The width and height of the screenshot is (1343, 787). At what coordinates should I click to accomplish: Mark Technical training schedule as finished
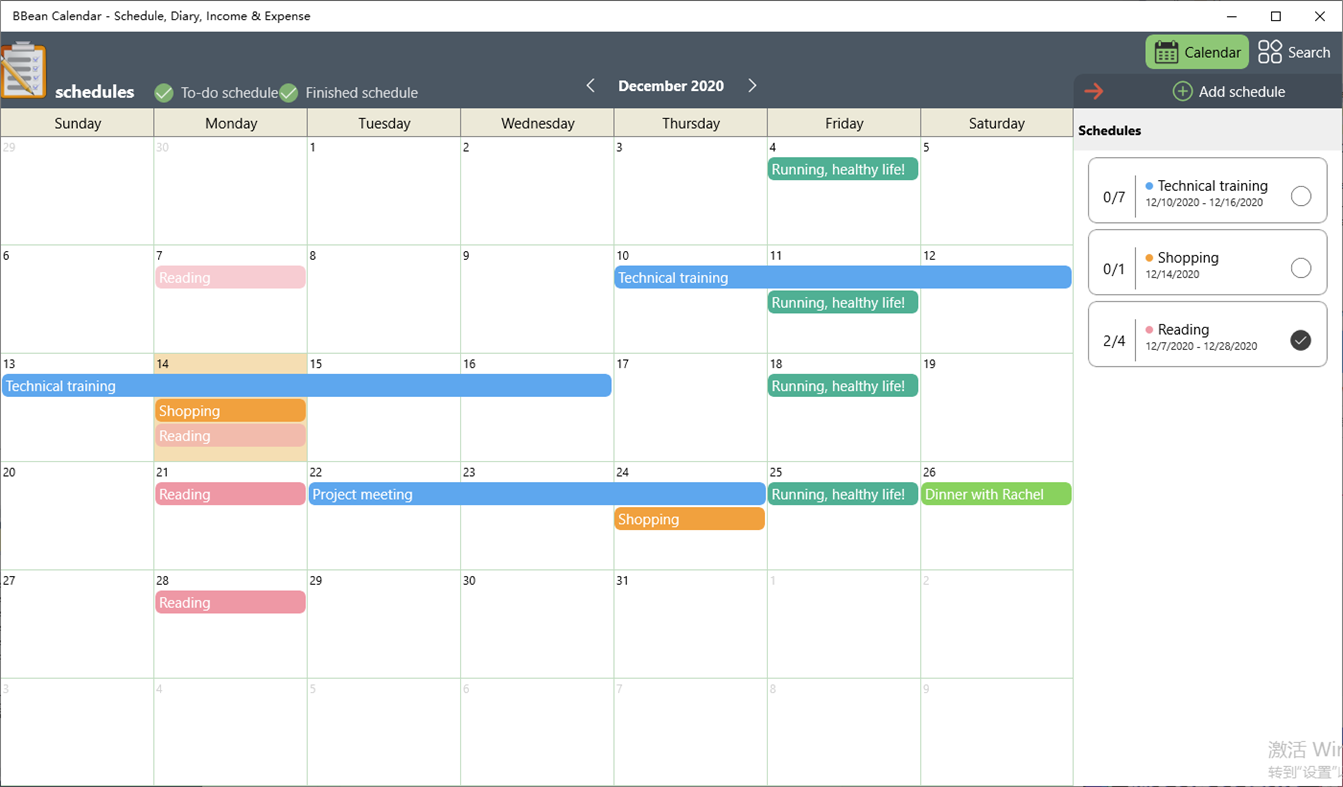coord(1301,196)
